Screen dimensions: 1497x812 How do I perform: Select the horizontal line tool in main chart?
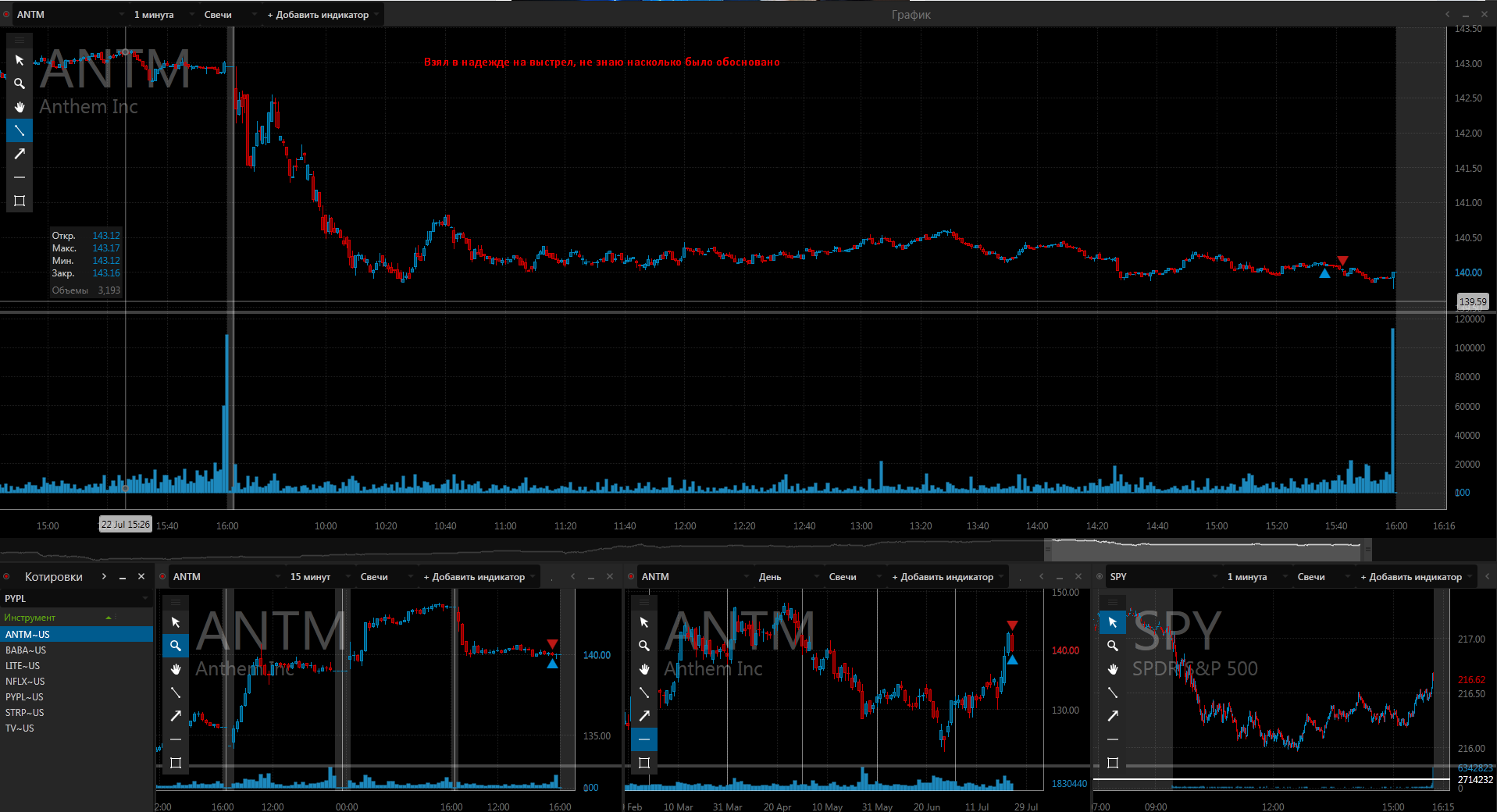(20, 177)
